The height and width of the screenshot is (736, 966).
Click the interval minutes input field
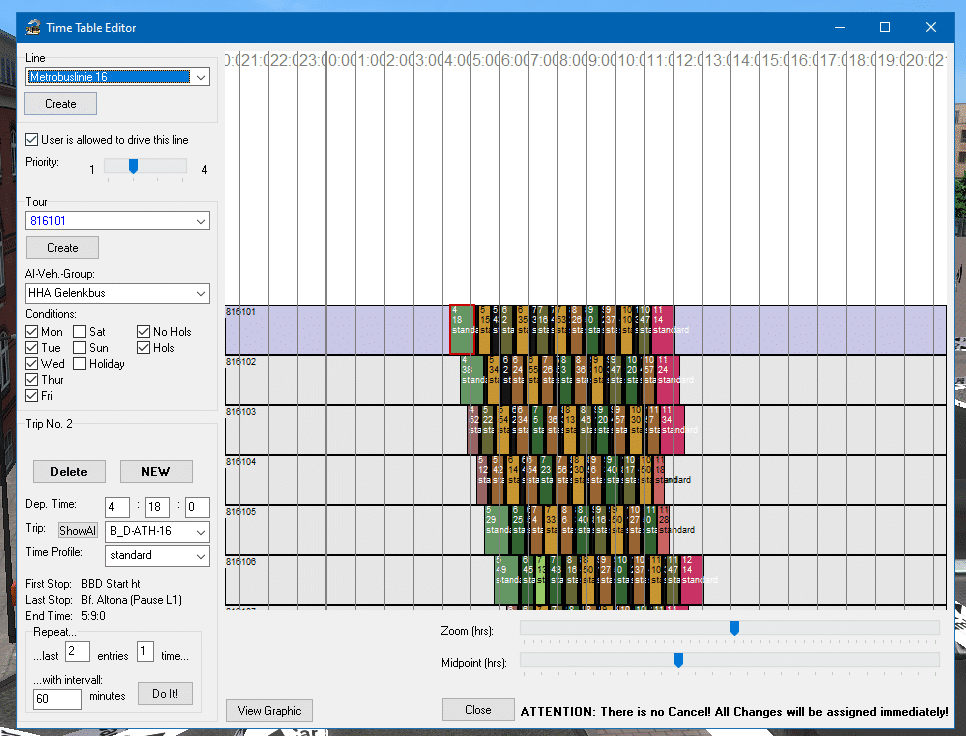coord(58,697)
